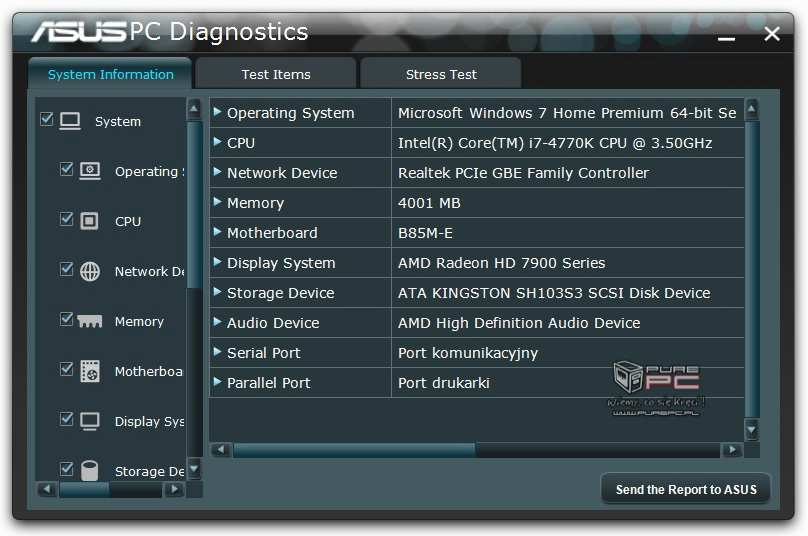Click the CPU chip icon in sidebar
The width and height of the screenshot is (808, 536).
point(90,221)
